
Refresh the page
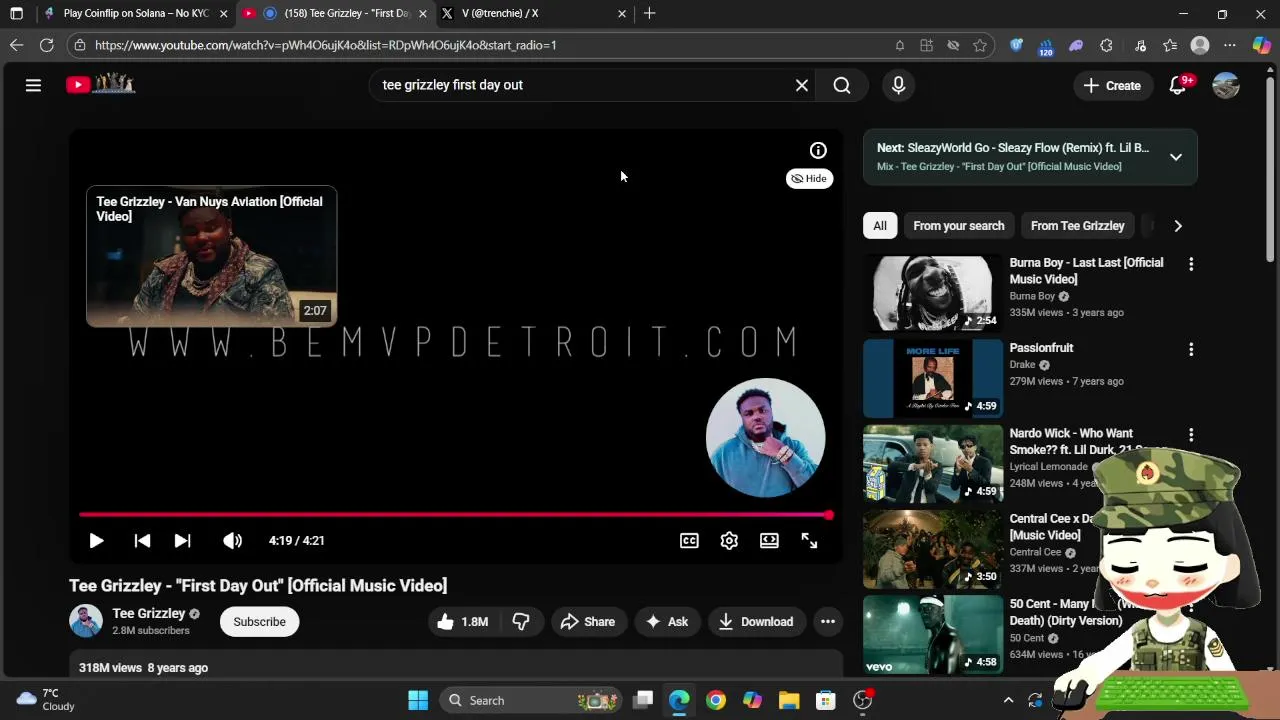[x=46, y=45]
